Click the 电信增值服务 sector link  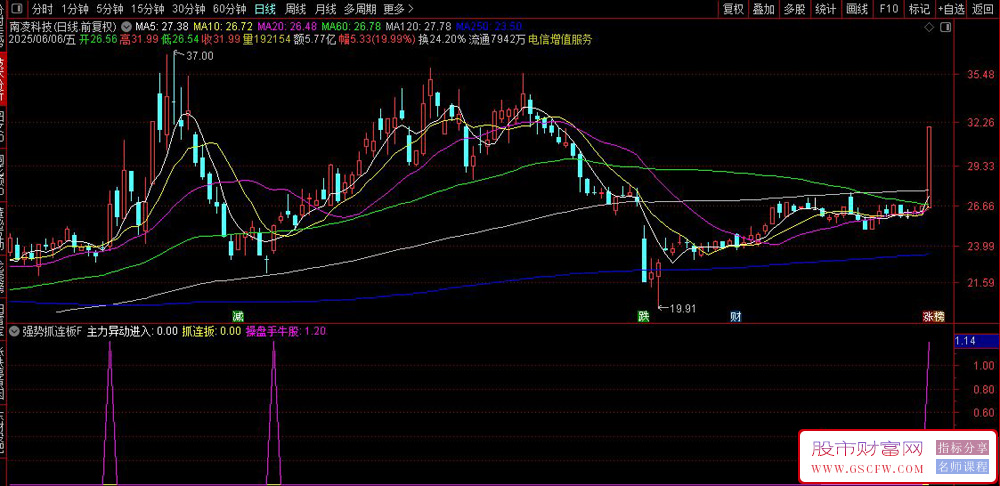point(561,40)
